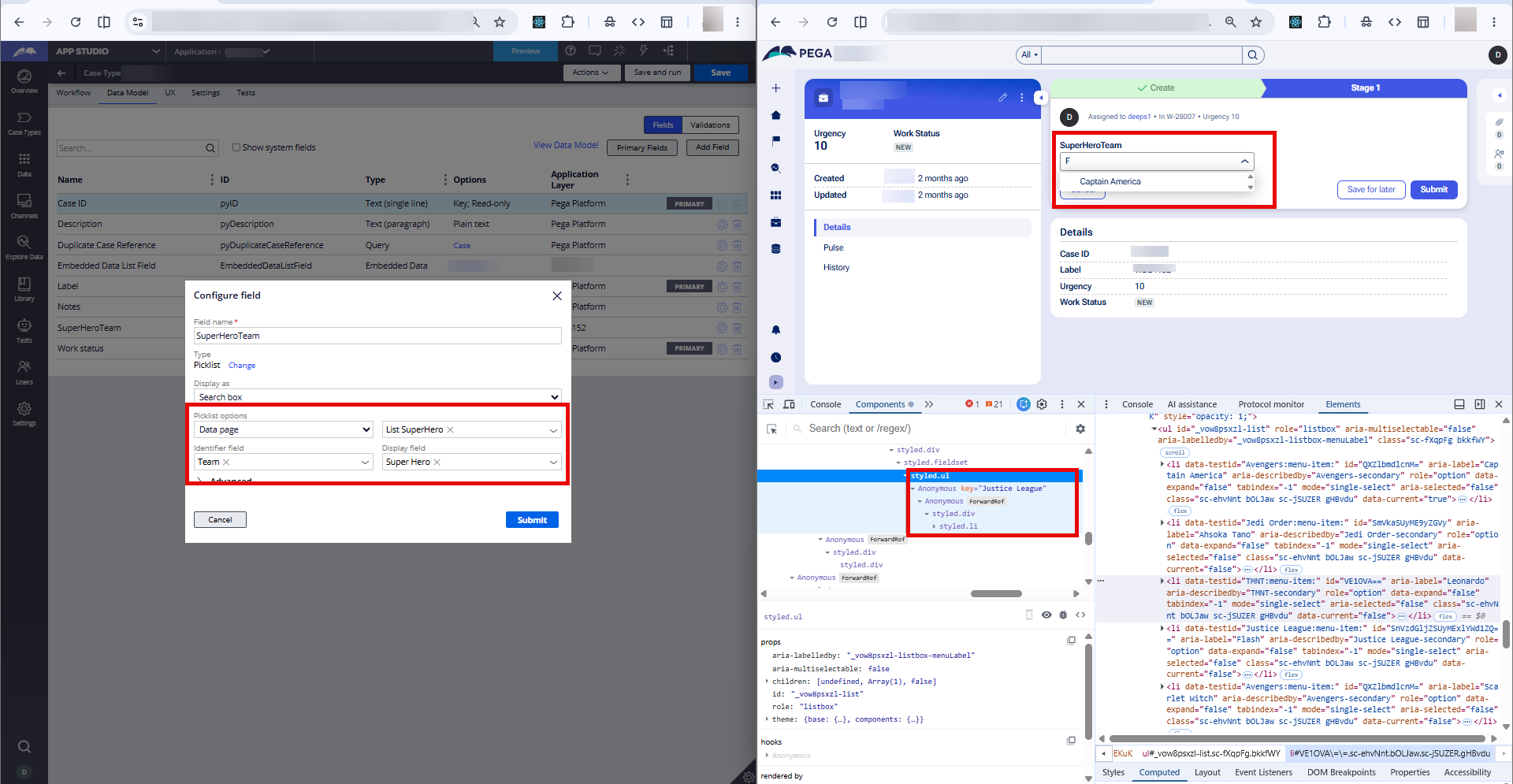The image size is (1513, 784).
Task: Toggle Show system fields checkbox
Action: tap(236, 147)
